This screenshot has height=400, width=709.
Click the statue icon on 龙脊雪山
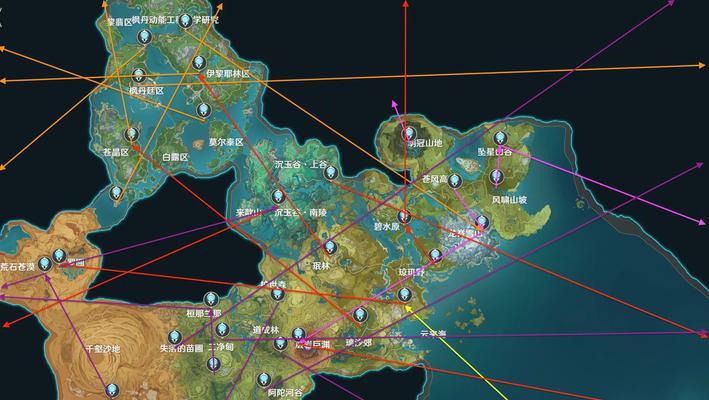pos(482,222)
